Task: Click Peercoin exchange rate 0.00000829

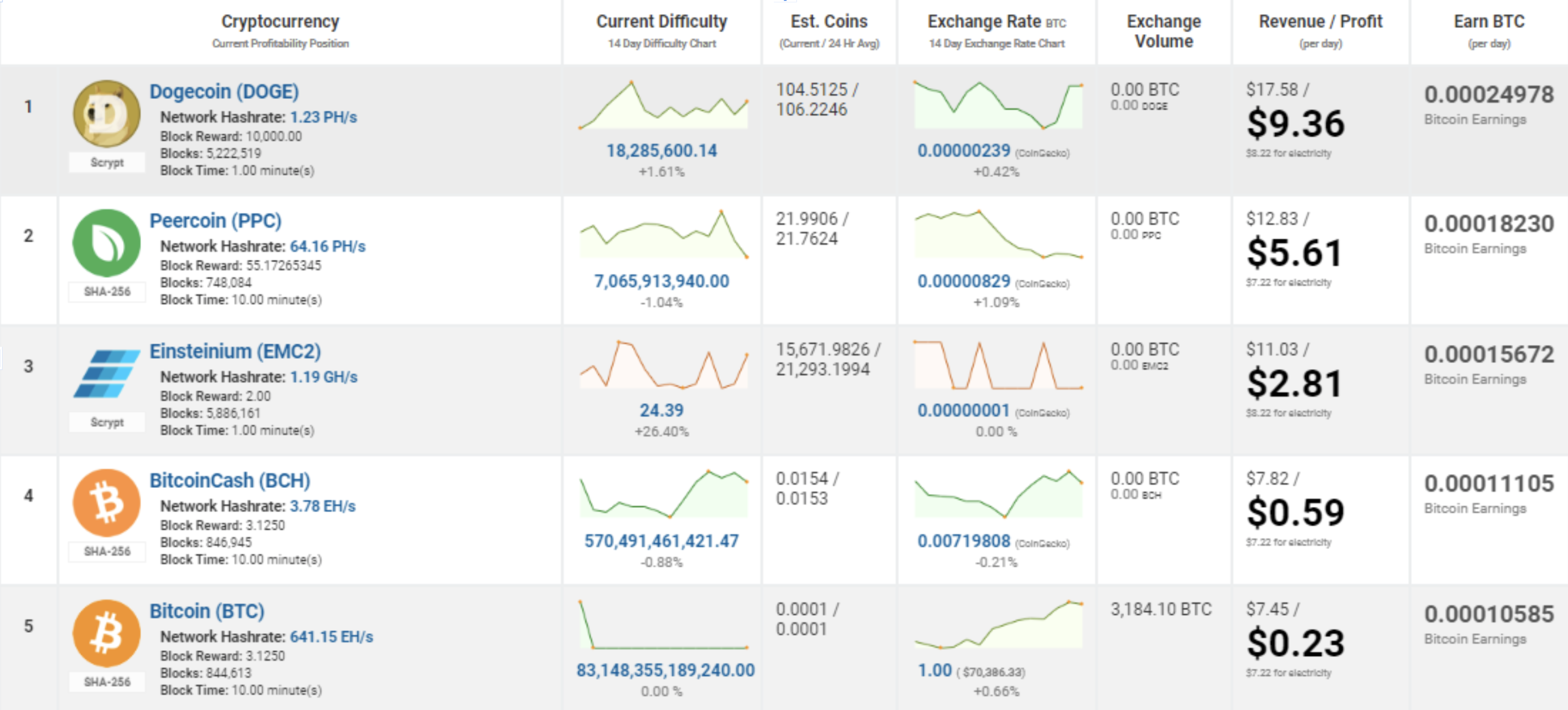Action: coord(964,281)
